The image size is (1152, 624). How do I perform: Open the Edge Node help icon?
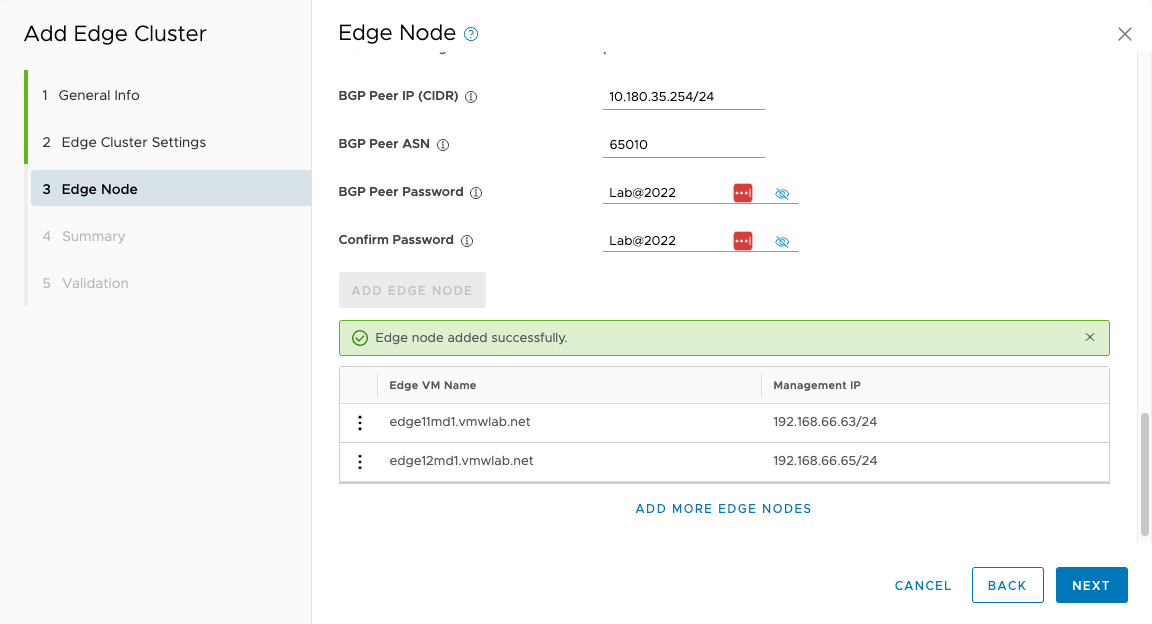click(471, 34)
